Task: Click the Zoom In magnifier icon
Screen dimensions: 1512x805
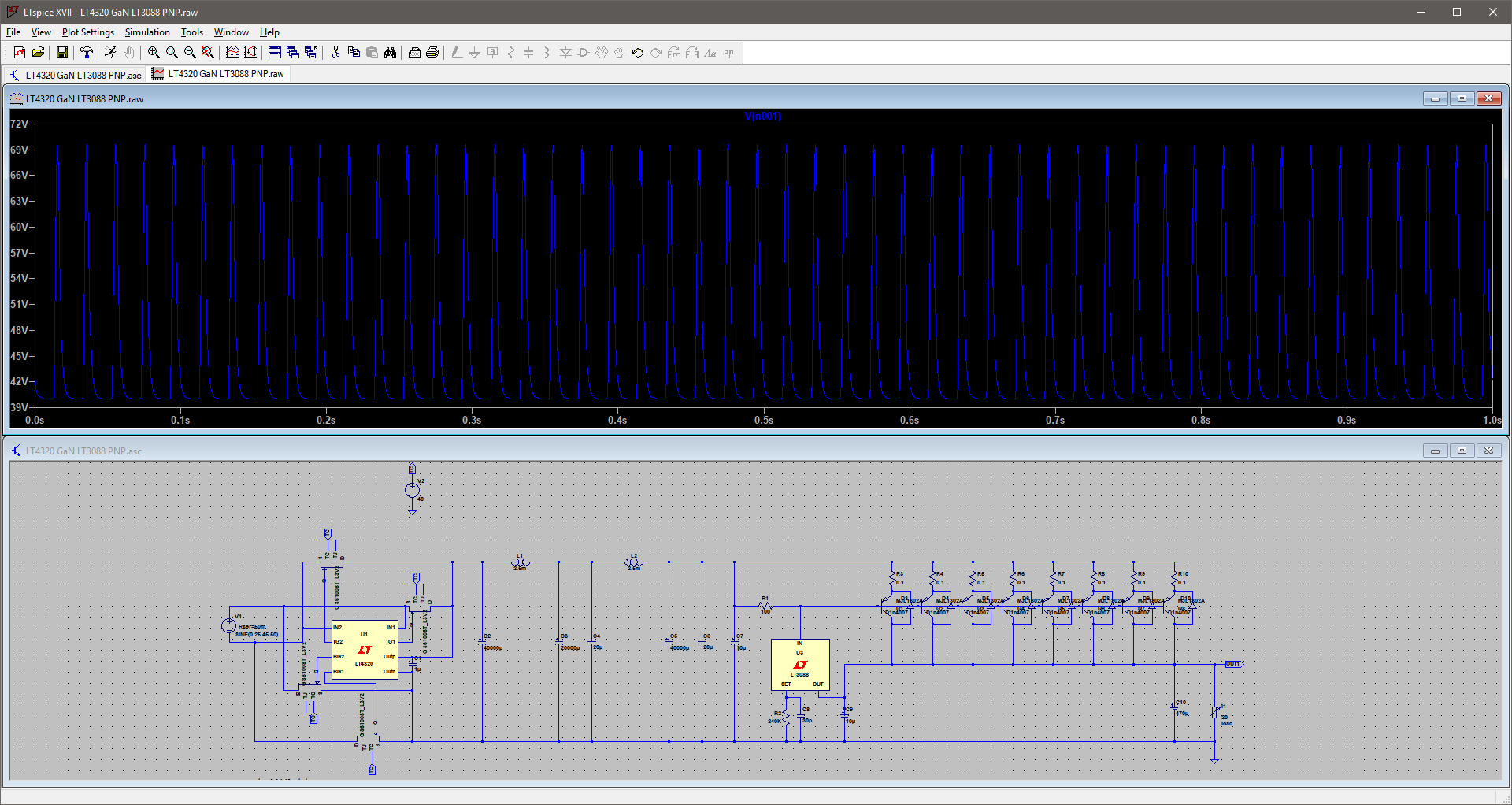Action: coord(154,53)
